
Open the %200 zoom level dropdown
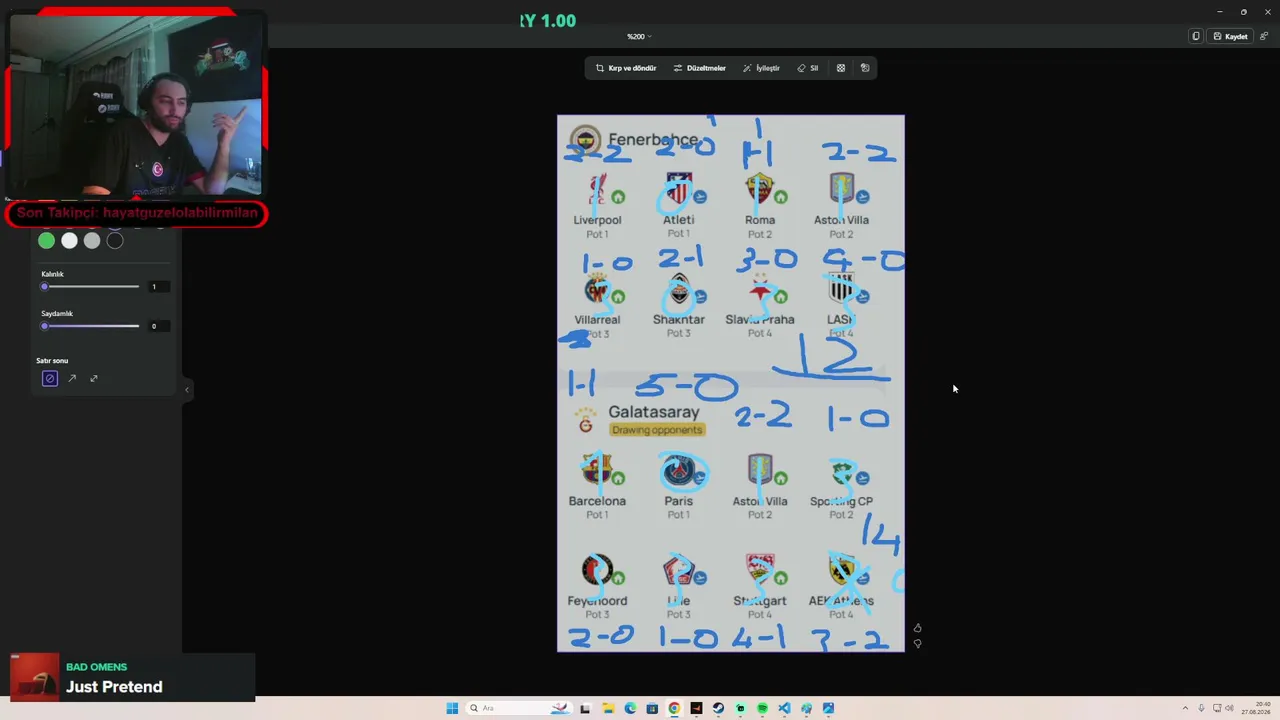[x=639, y=37]
